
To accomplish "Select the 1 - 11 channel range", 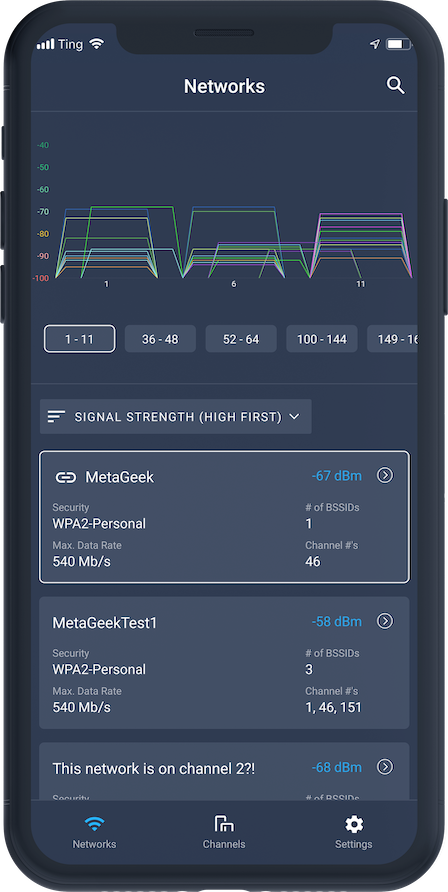I will point(80,339).
